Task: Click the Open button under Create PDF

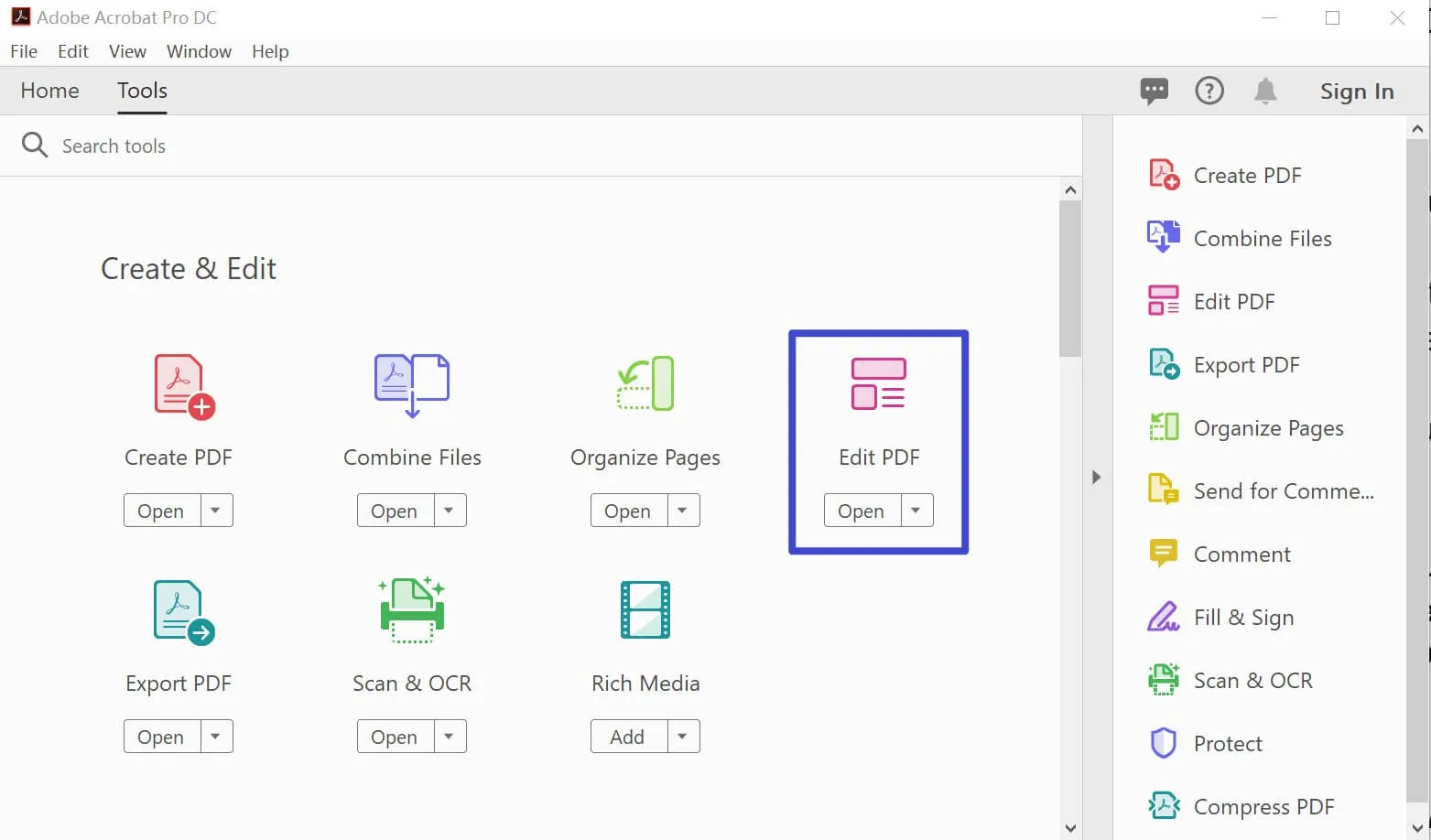Action: [x=162, y=511]
